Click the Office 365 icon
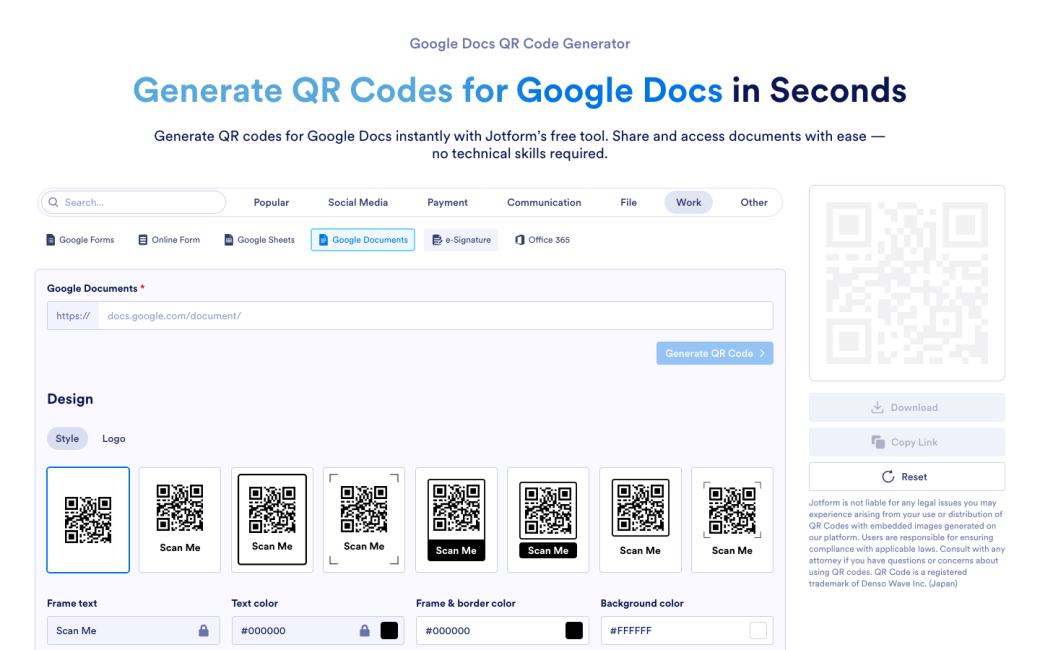This screenshot has width=1040, height=650. pos(519,239)
